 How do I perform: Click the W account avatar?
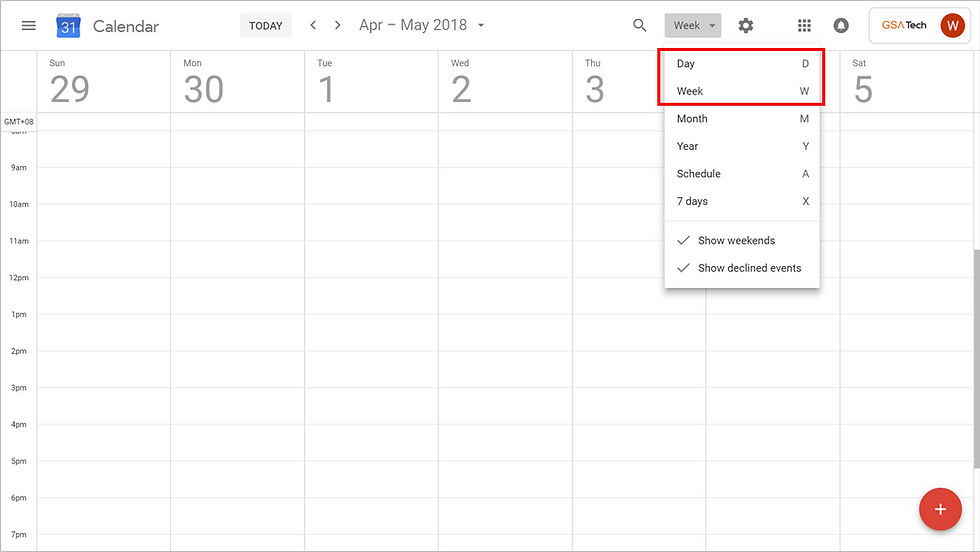pos(952,26)
